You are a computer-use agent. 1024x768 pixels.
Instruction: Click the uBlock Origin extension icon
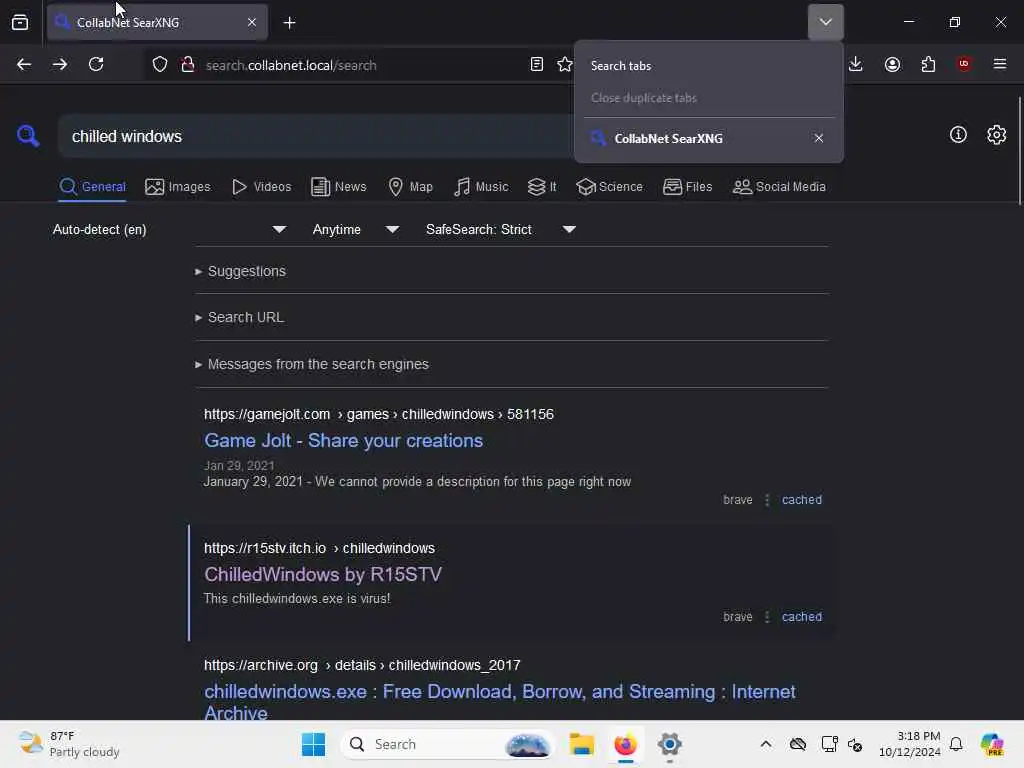tap(964, 64)
